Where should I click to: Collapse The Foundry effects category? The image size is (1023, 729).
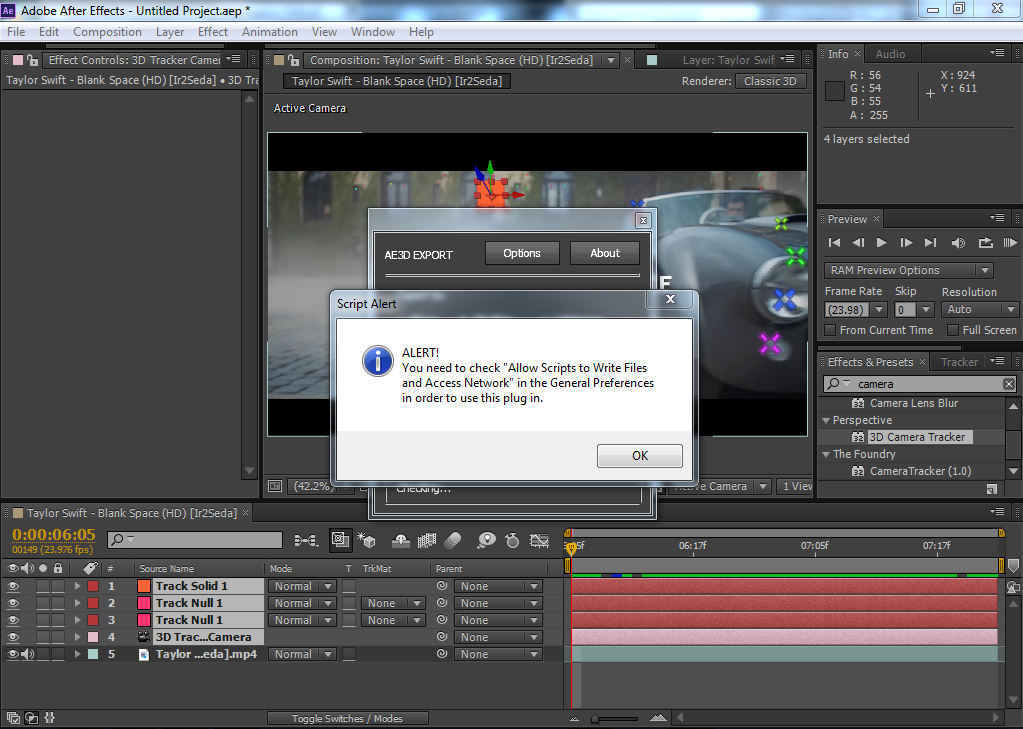click(827, 454)
